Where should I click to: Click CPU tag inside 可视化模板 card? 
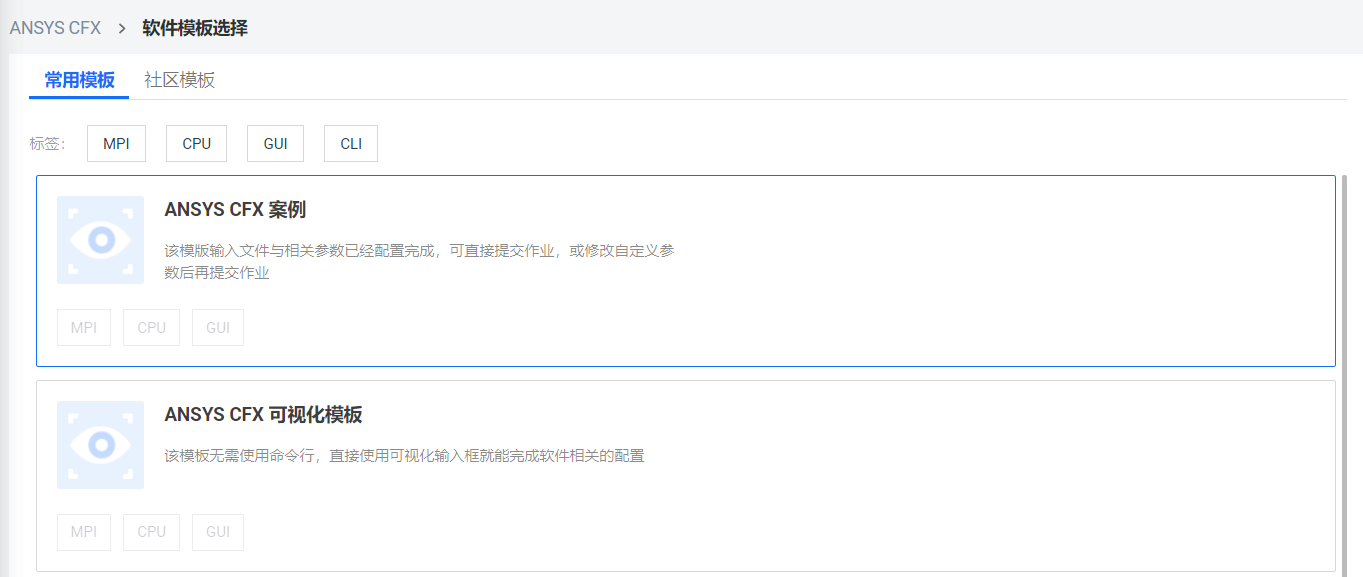pyautogui.click(x=151, y=532)
